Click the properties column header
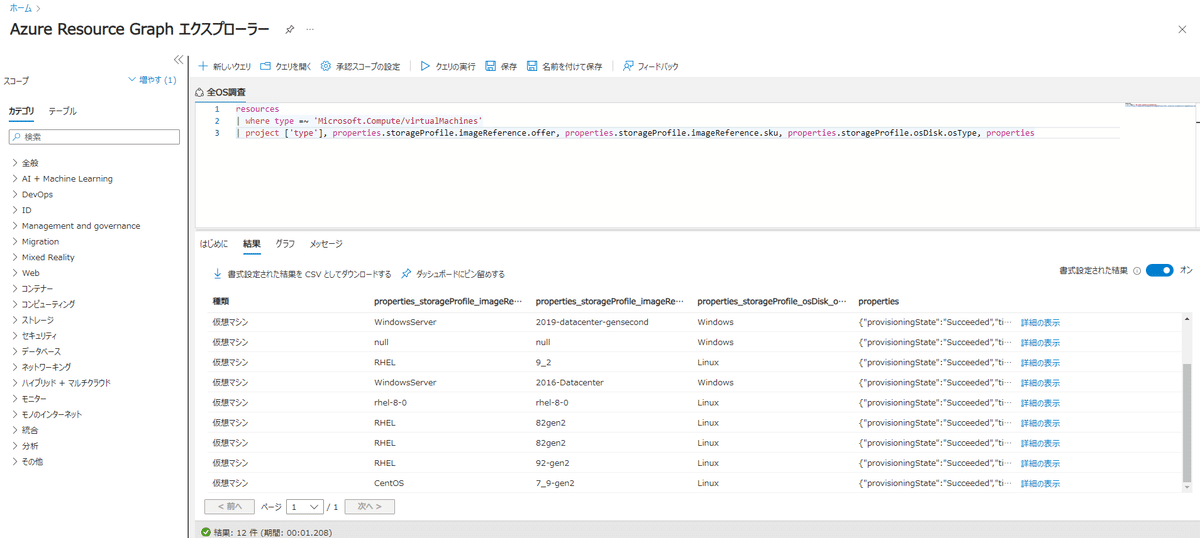The image size is (1200, 538). (x=879, y=301)
